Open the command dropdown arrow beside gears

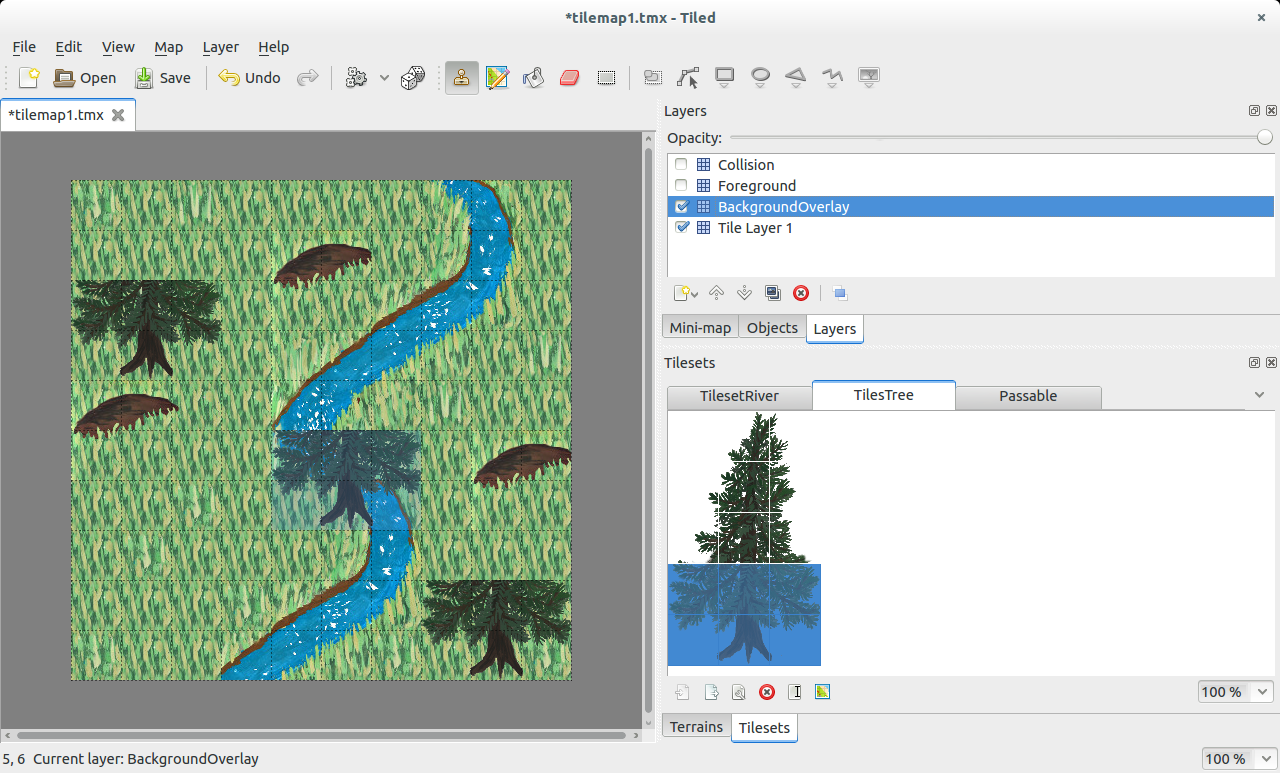[384, 77]
